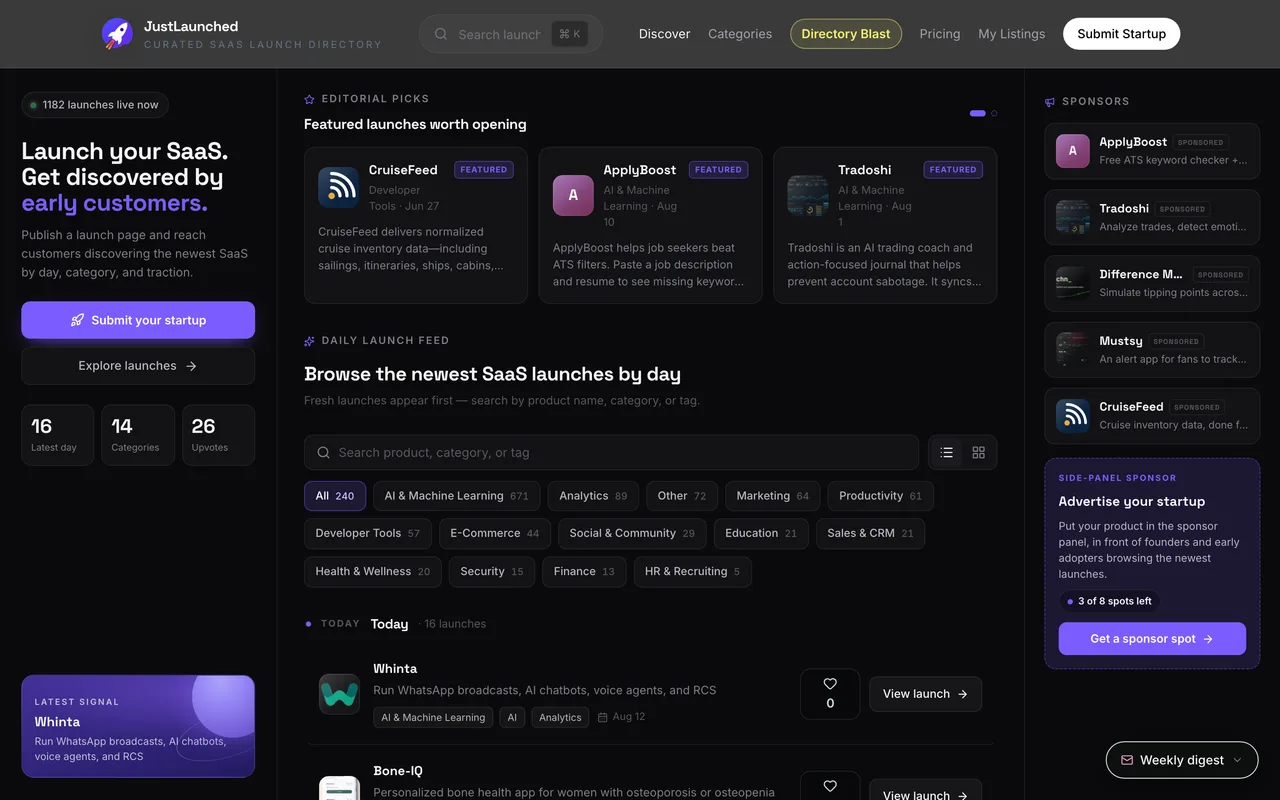This screenshot has height=800, width=1280.
Task: Click the JustLaunched rocket logo
Action: pos(117,34)
